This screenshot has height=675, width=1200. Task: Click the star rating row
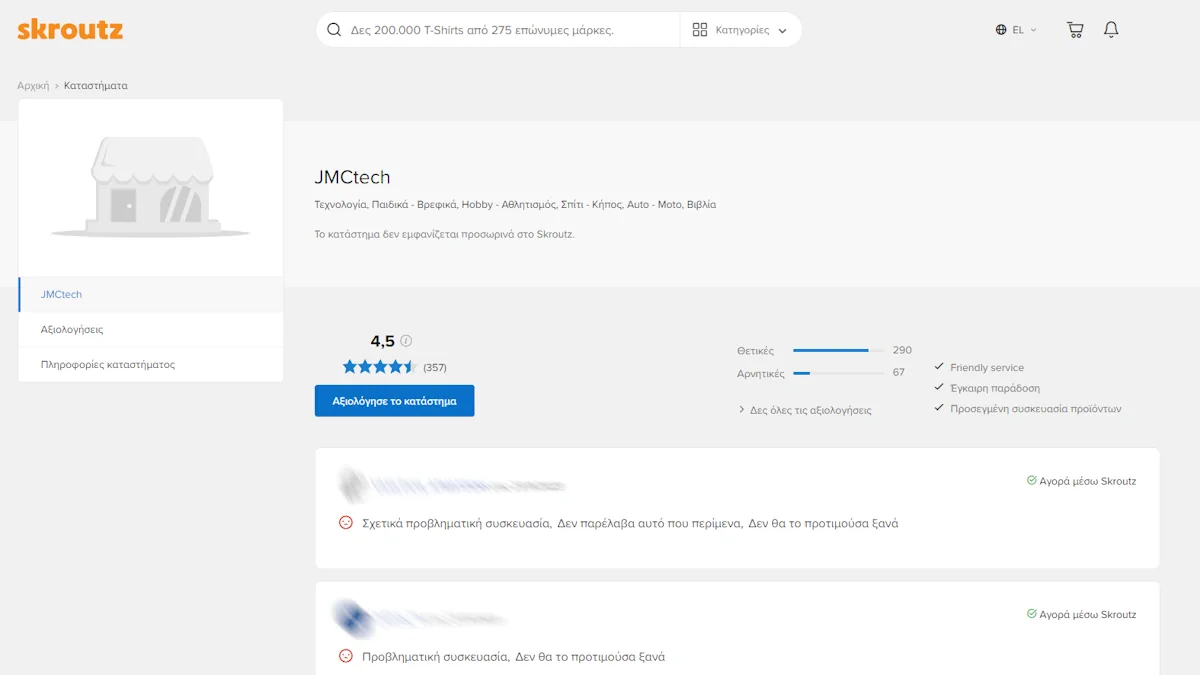click(379, 367)
